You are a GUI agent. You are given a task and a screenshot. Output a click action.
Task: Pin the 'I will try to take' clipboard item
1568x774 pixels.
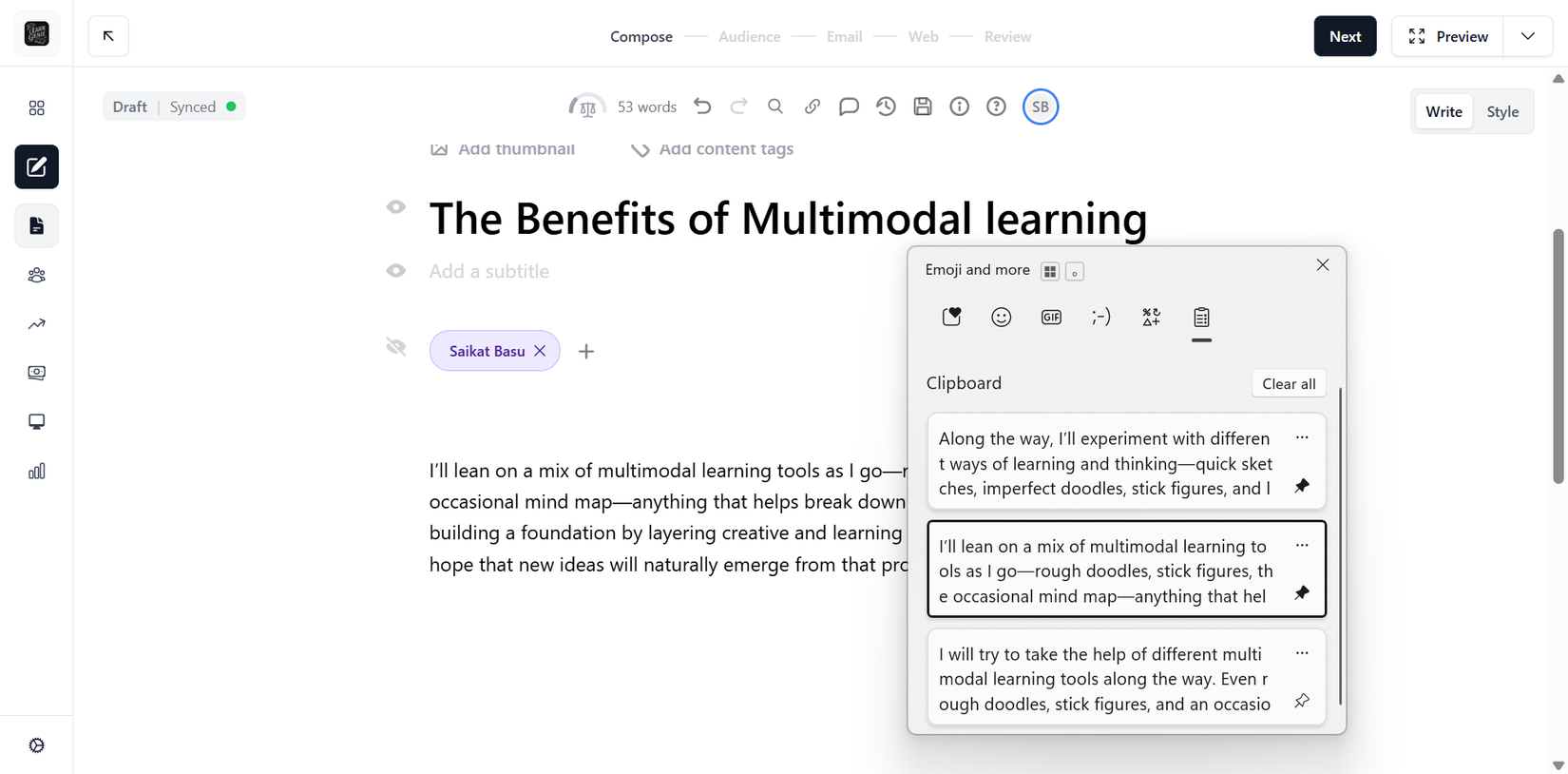[1302, 701]
